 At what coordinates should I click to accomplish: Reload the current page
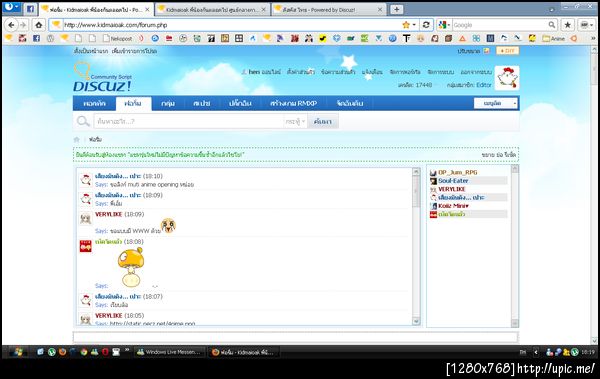pos(426,25)
